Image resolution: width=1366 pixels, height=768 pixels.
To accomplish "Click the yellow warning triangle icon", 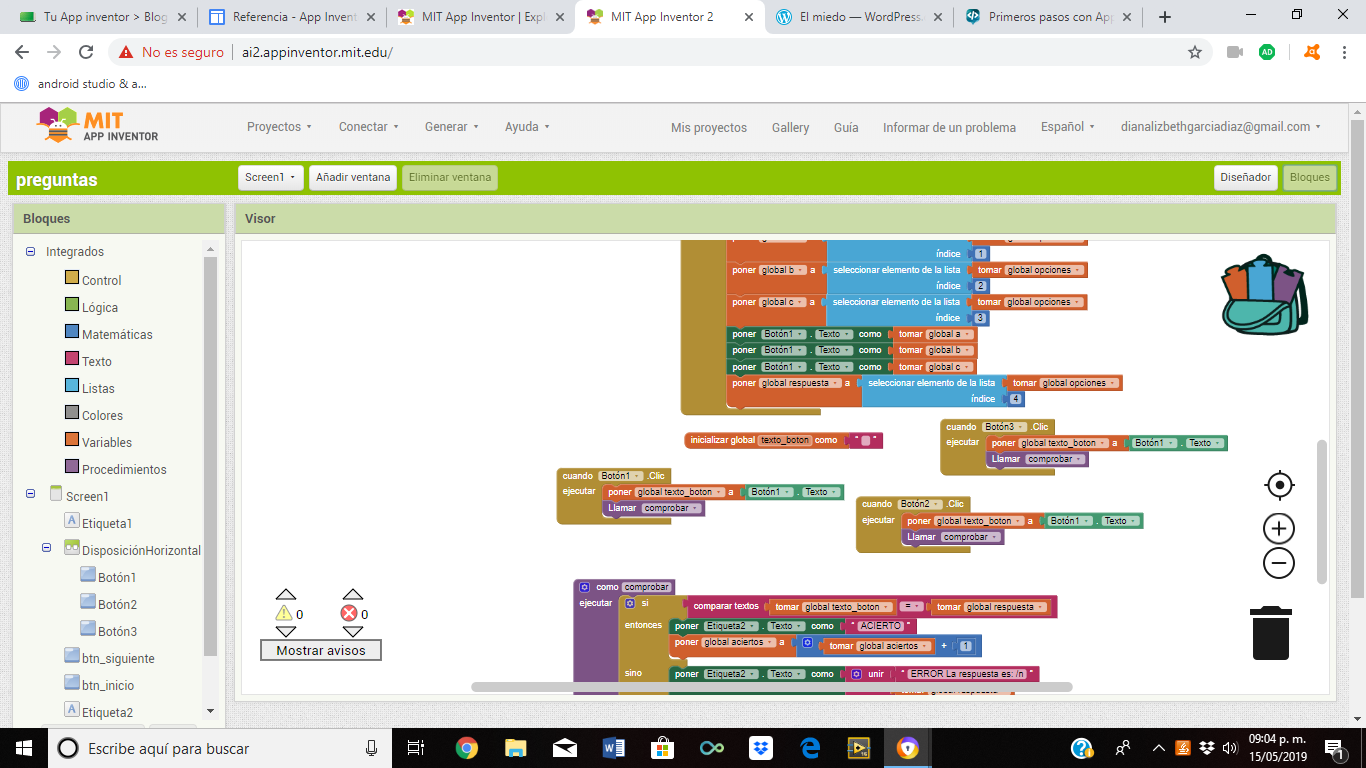I will coord(285,614).
